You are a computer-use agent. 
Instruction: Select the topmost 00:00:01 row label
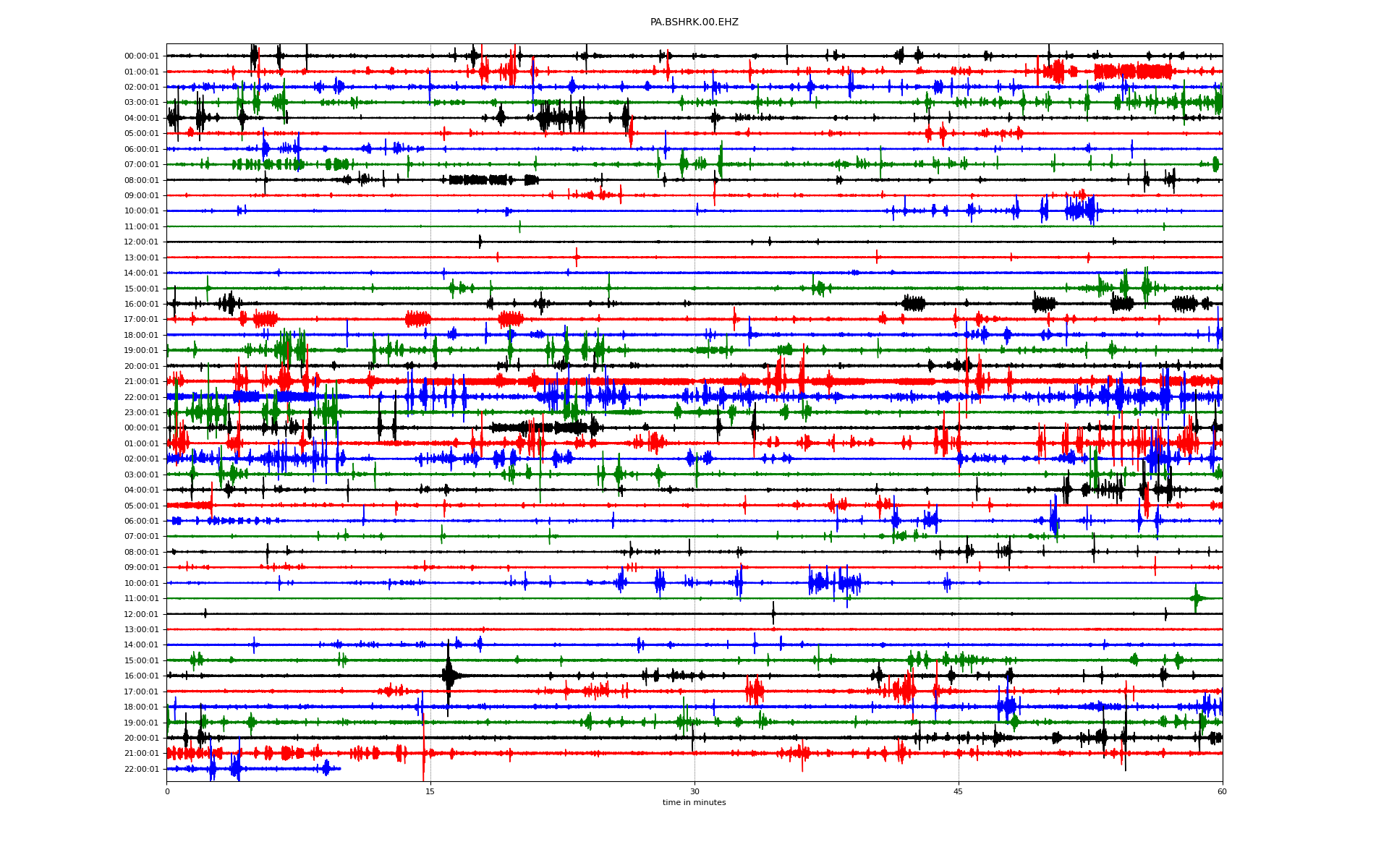coord(141,56)
